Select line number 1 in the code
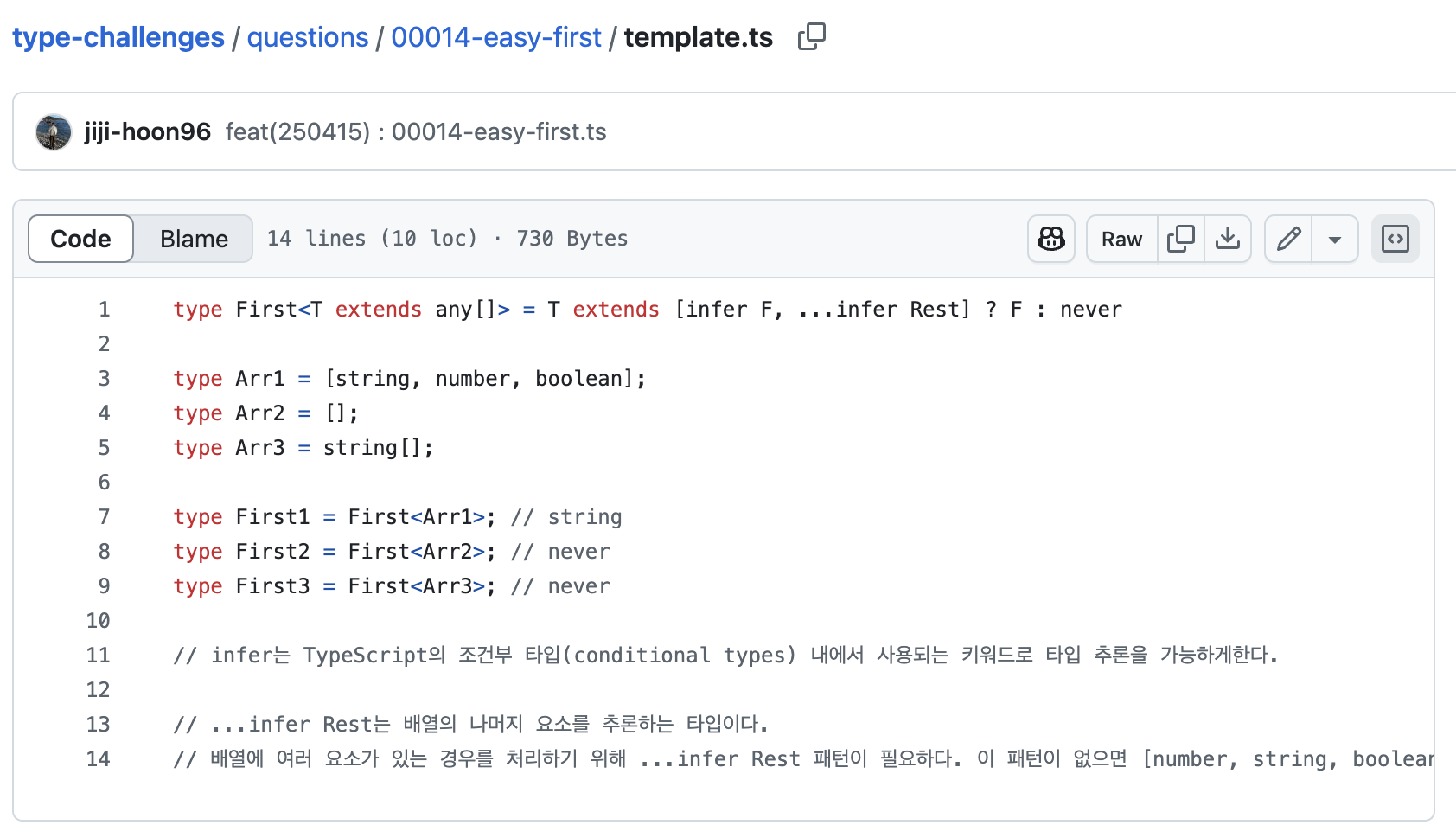Viewport: 1456px width, 825px height. 104,310
